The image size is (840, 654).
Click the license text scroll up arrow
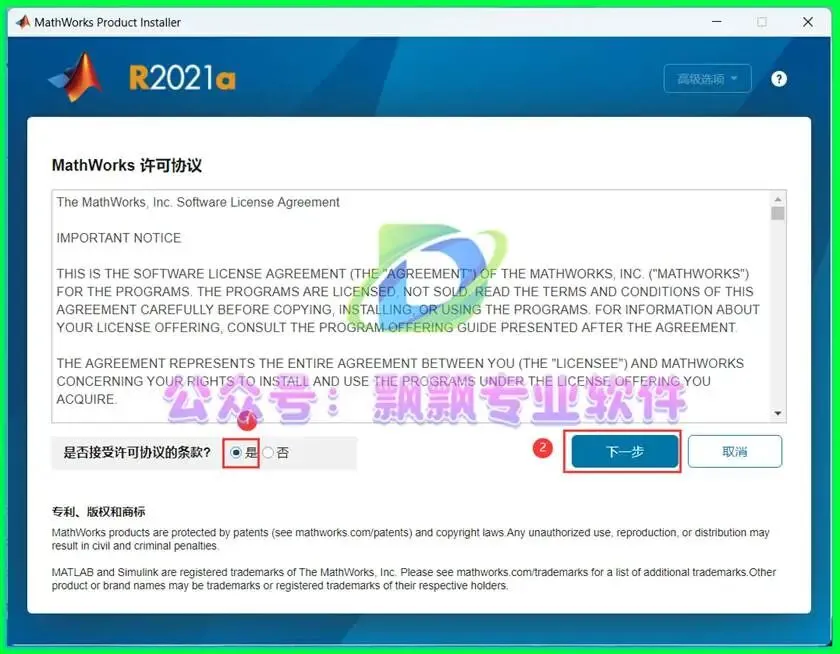[x=778, y=199]
